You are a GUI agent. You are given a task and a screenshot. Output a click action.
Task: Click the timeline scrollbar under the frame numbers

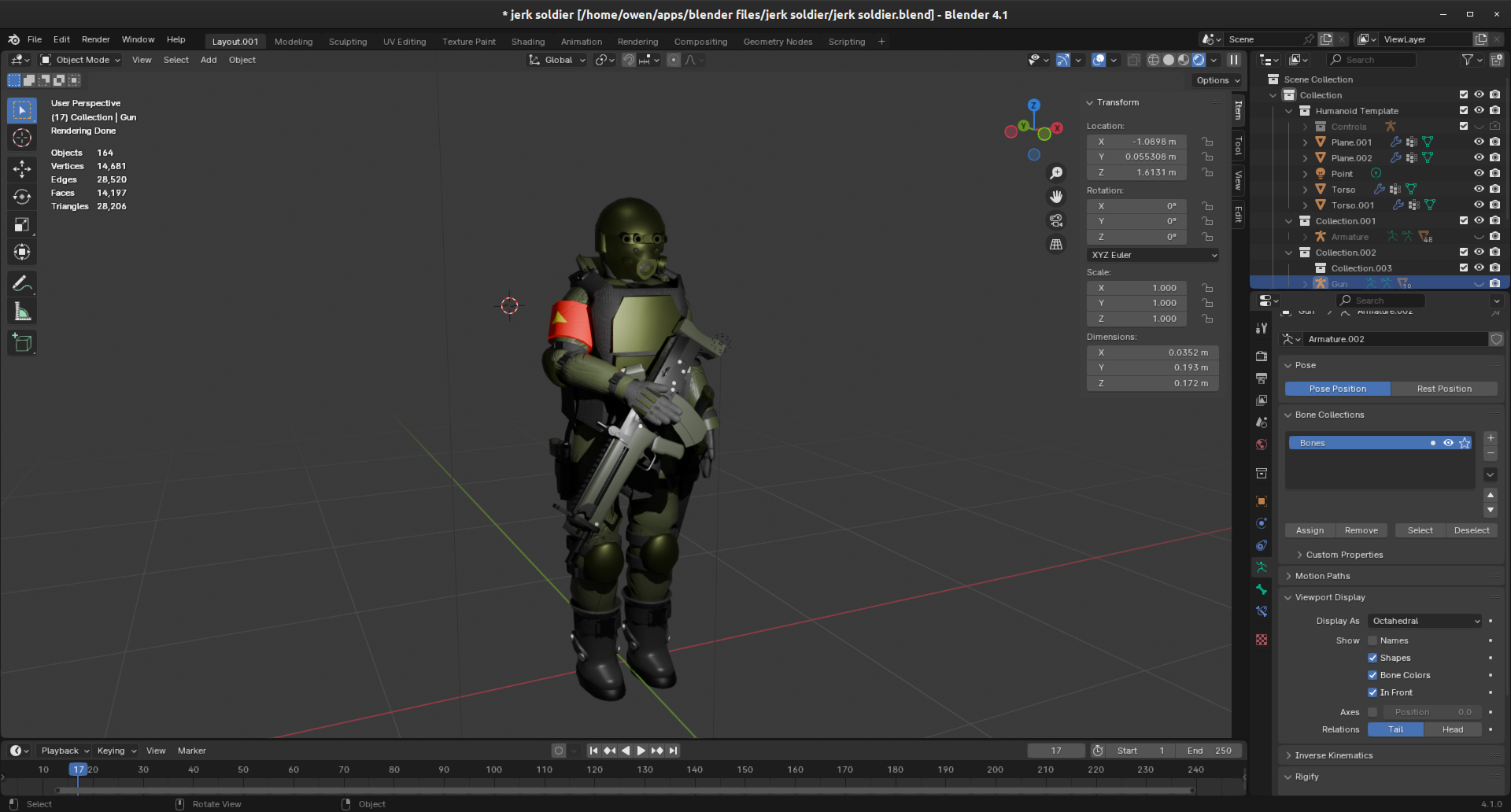pyautogui.click(x=625, y=790)
